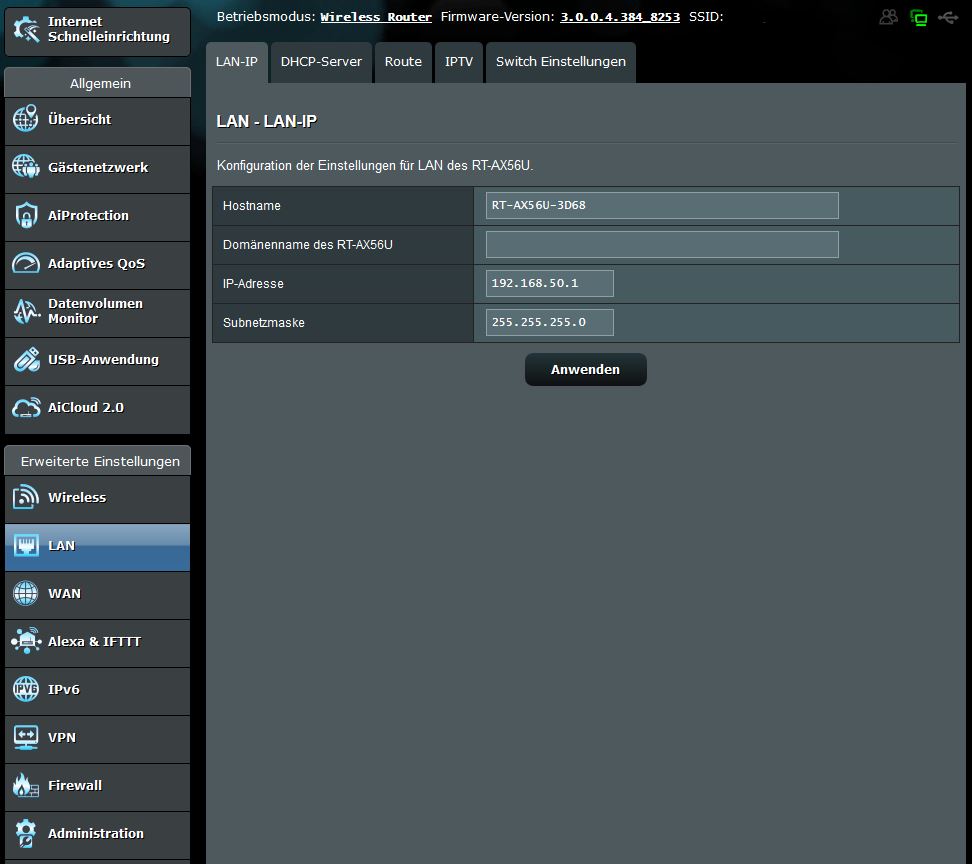Open the Switch Einstellungen tab
The image size is (972, 864).
pos(560,62)
